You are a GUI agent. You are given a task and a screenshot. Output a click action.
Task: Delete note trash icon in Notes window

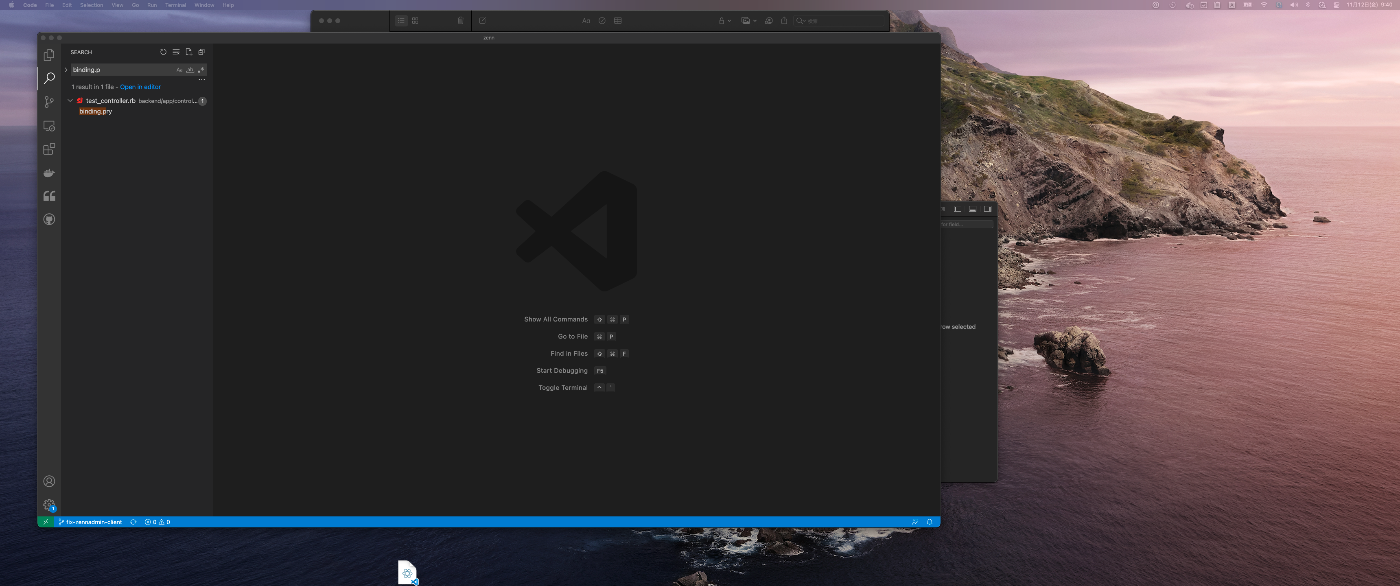(461, 20)
